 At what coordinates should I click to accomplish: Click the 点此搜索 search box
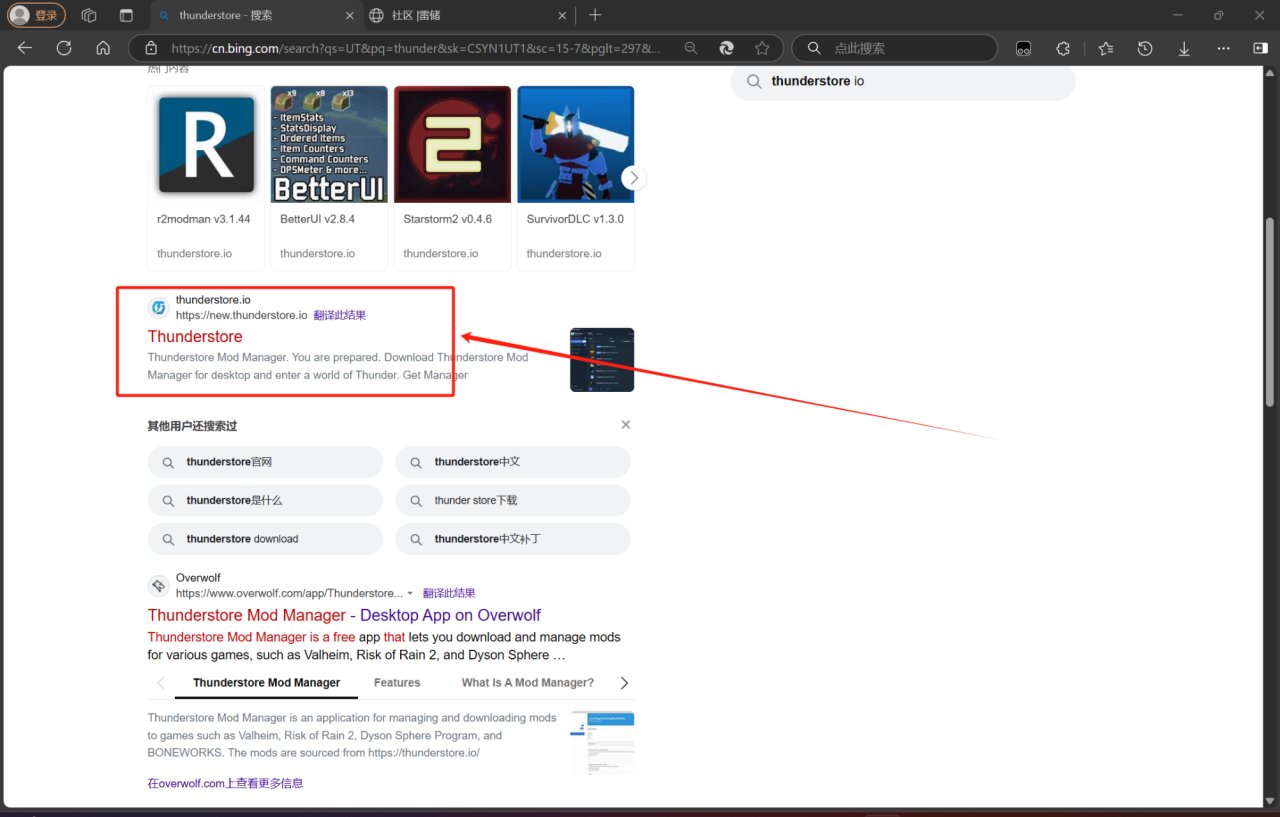click(894, 48)
